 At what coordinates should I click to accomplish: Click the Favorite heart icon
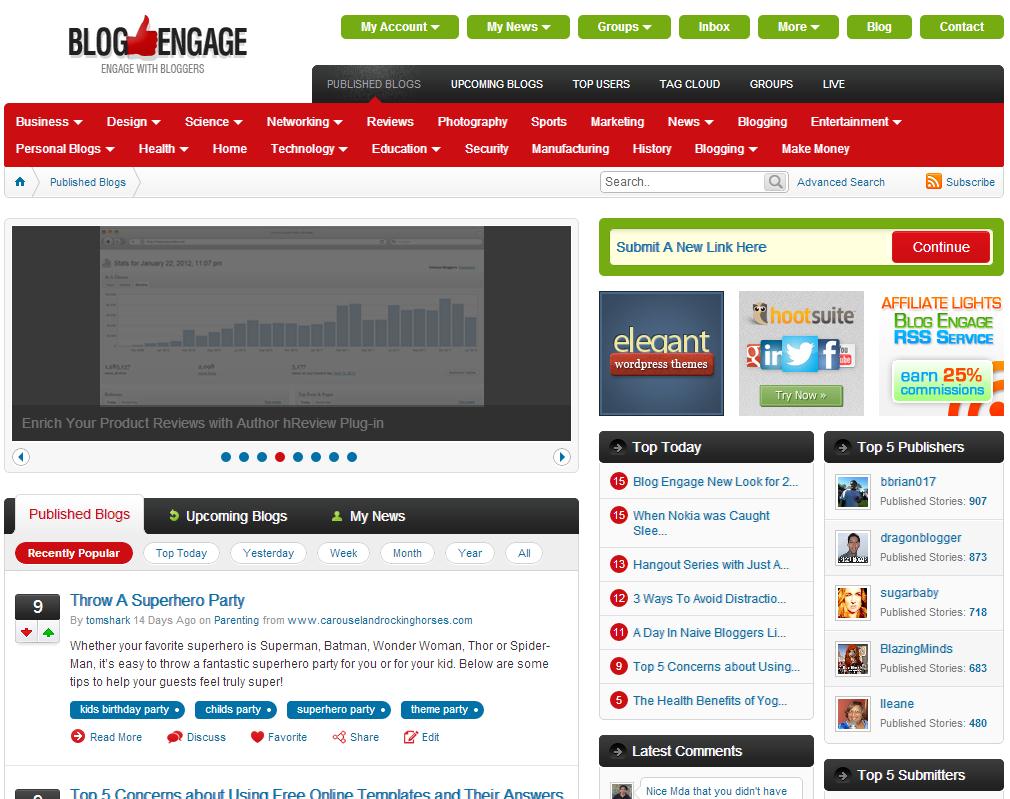tap(257, 736)
